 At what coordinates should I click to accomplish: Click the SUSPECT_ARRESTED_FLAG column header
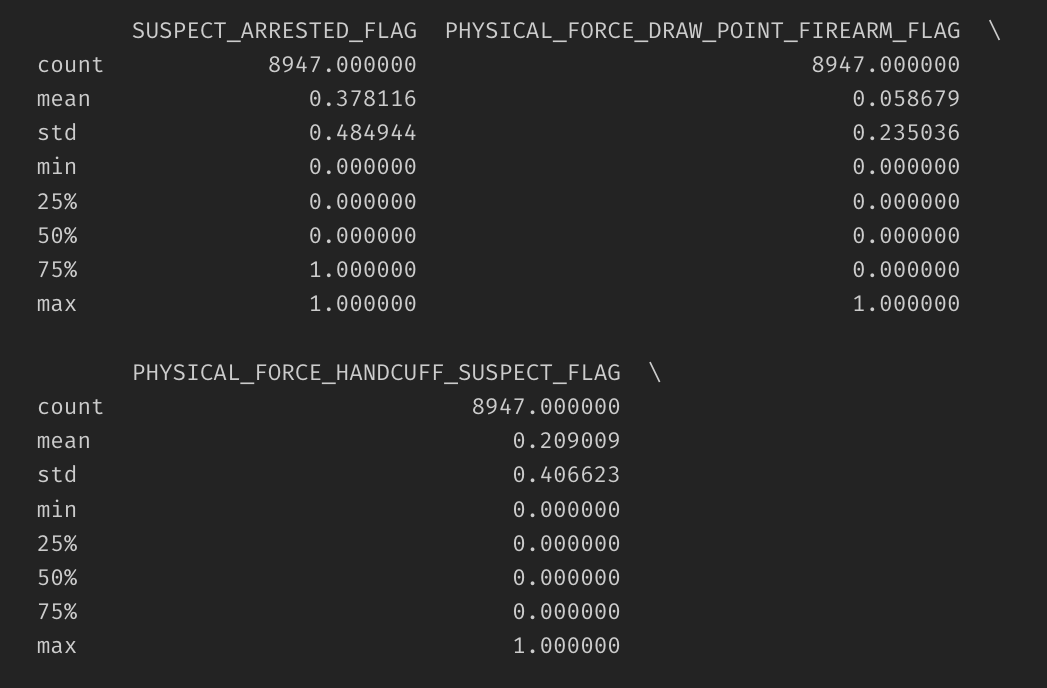[x=274, y=31]
